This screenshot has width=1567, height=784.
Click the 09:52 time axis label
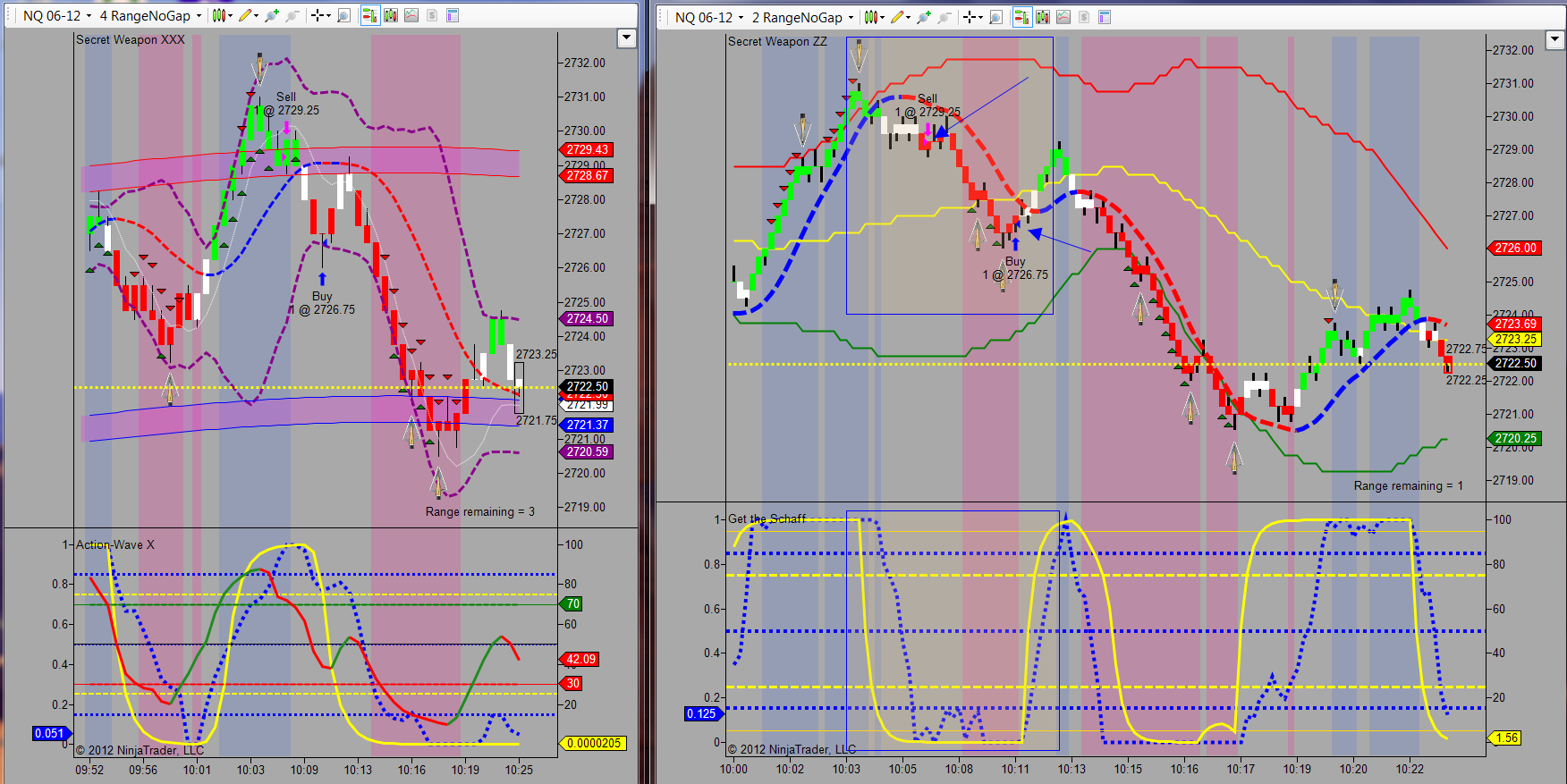[89, 769]
